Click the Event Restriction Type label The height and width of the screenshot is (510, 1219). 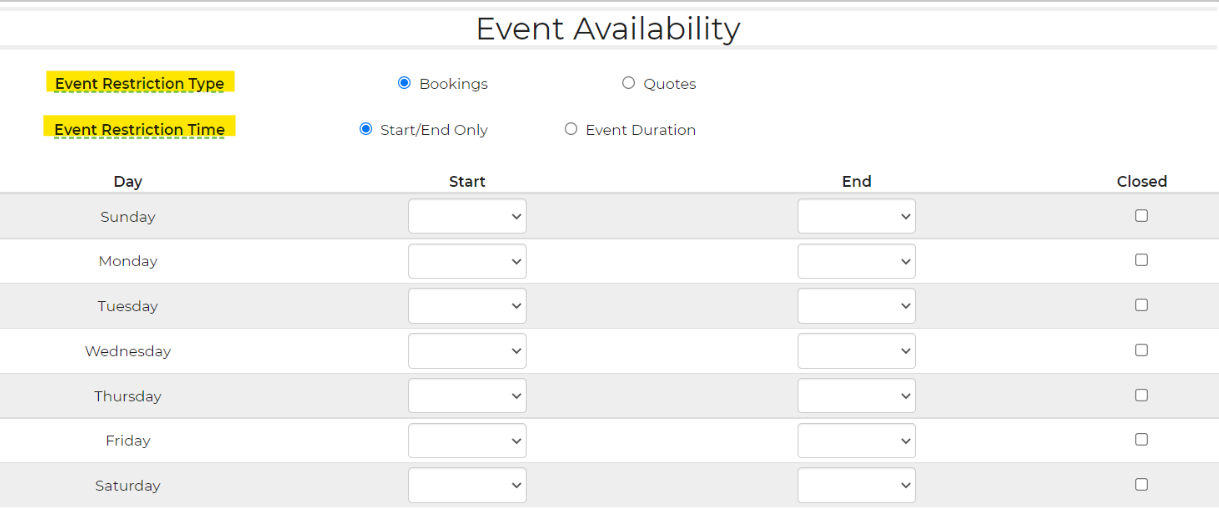click(139, 83)
